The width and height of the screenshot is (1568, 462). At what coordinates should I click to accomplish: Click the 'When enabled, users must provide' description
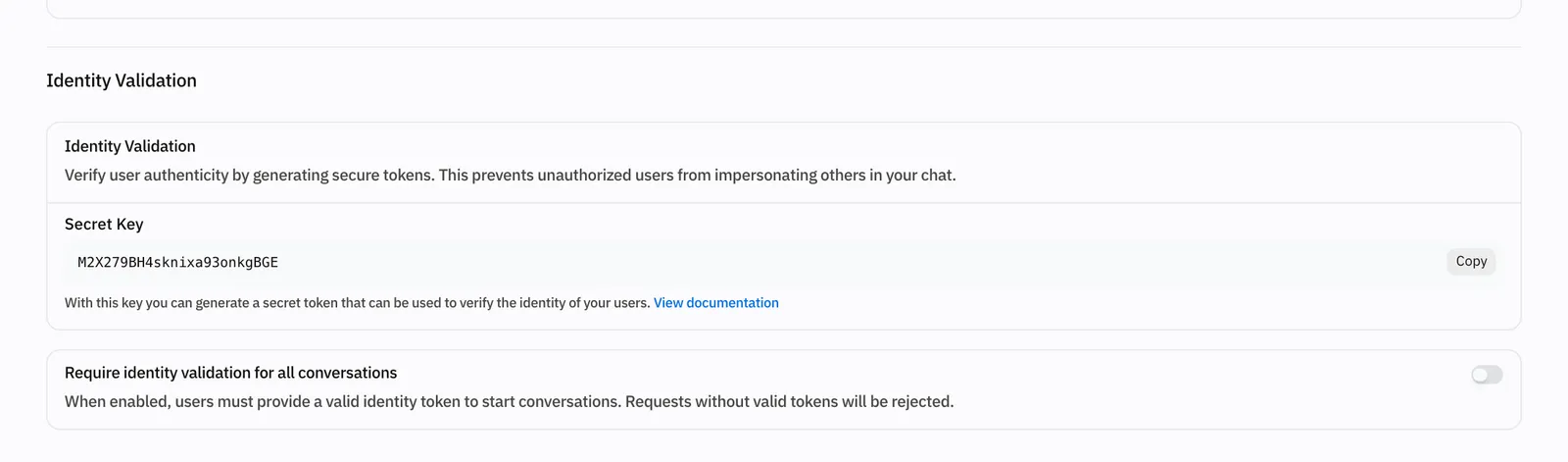tap(510, 402)
